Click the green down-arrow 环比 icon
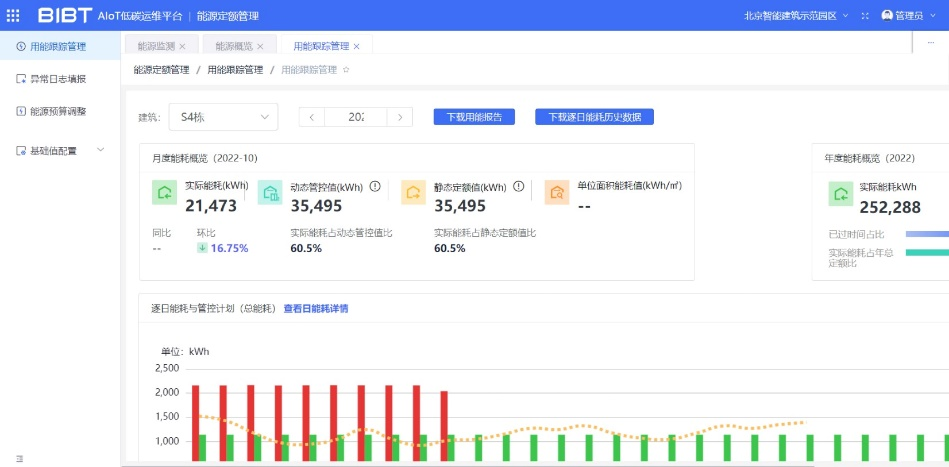949x467 pixels. coord(202,248)
